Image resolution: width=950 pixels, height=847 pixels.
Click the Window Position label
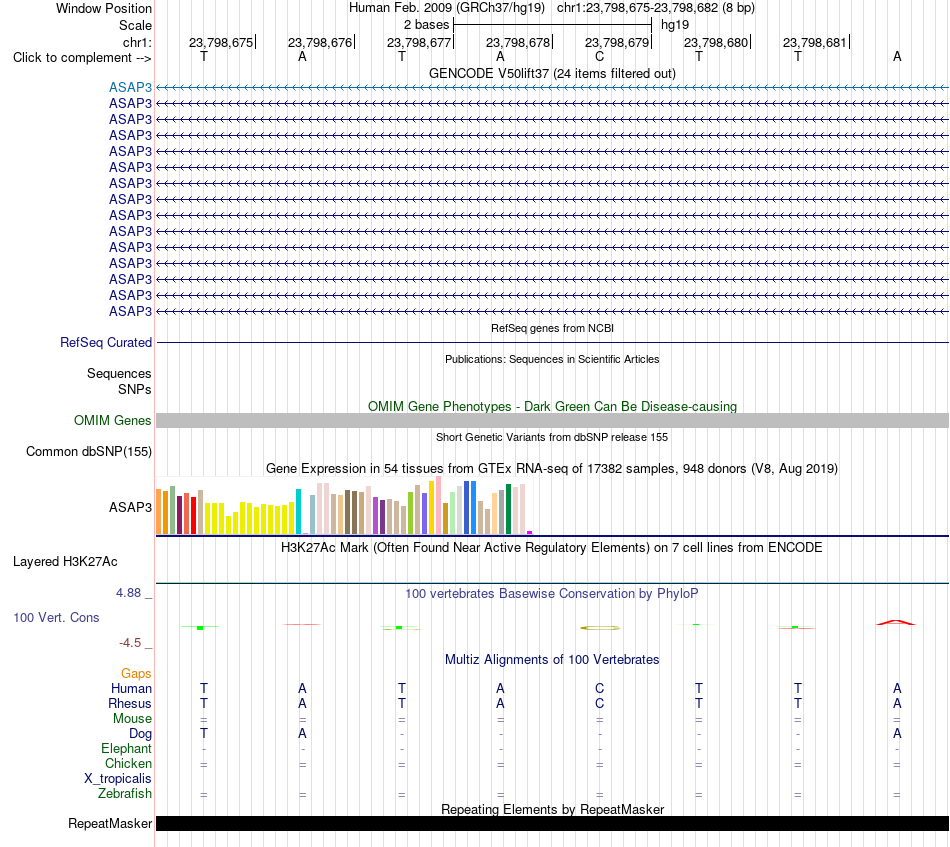(104, 8)
